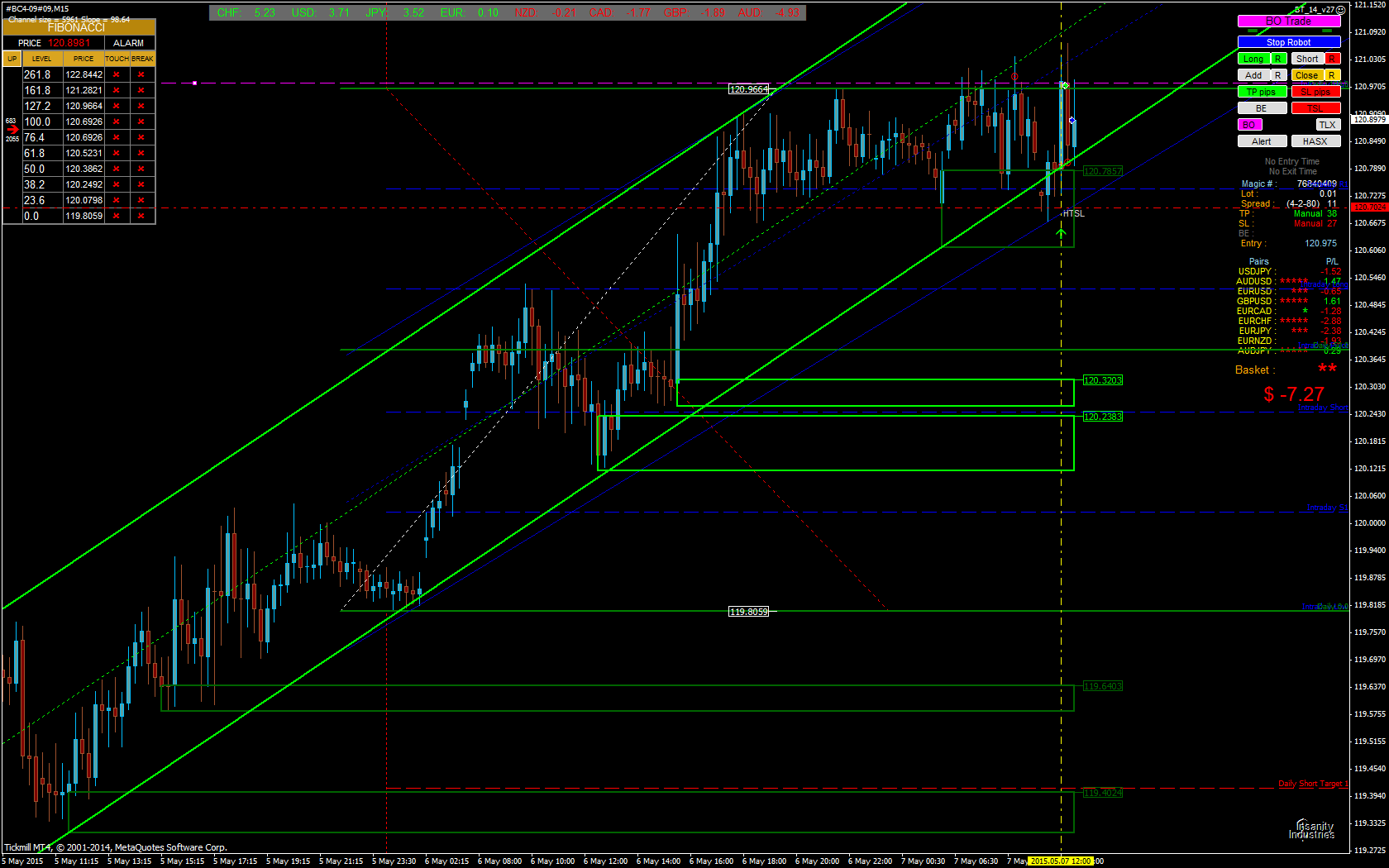Stop the trading robot

[x=1289, y=42]
